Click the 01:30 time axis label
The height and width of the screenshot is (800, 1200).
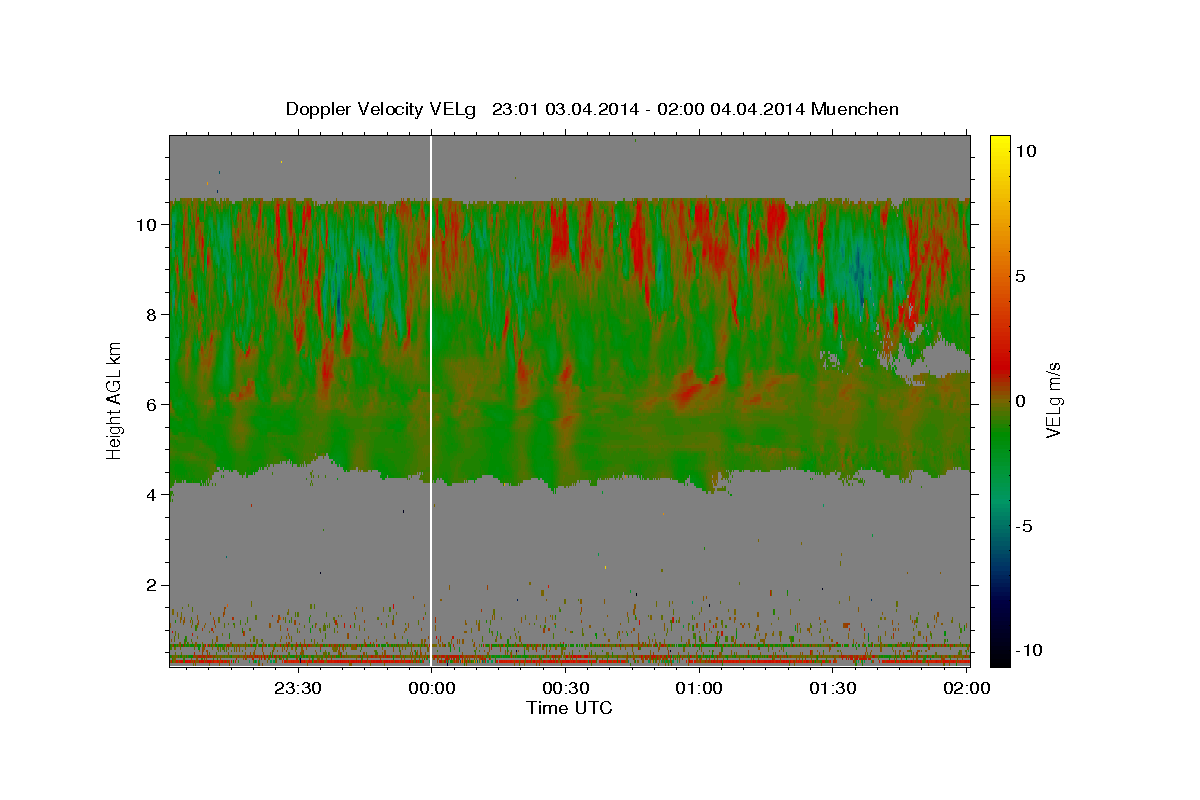[x=833, y=687]
